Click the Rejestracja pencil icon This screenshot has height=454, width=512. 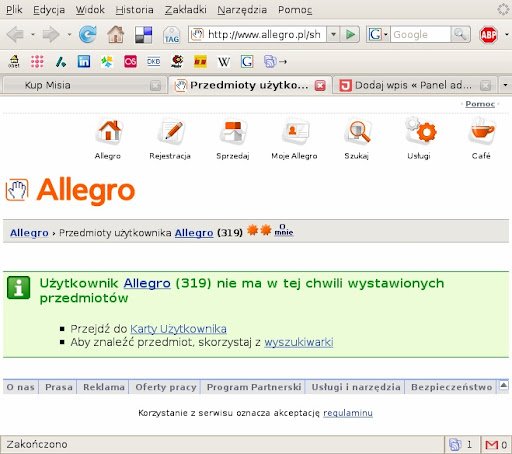click(171, 132)
